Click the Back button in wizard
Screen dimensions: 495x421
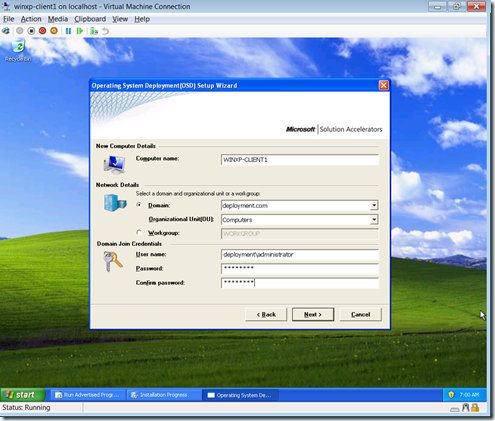(266, 314)
